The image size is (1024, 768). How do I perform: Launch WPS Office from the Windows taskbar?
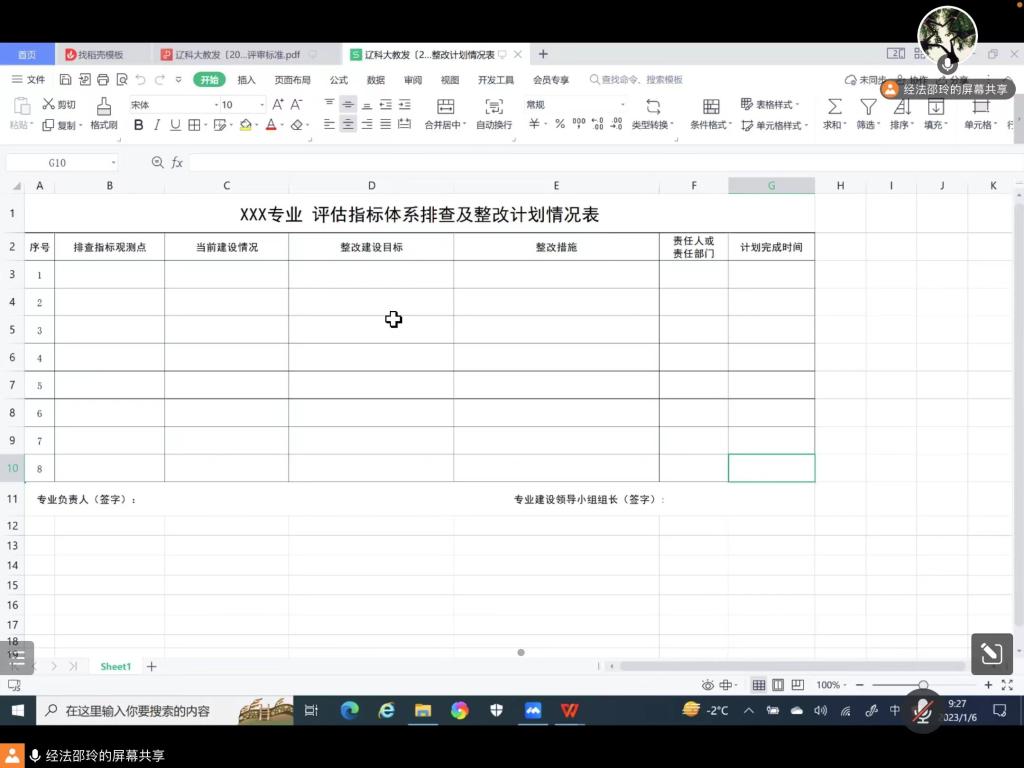click(x=569, y=711)
